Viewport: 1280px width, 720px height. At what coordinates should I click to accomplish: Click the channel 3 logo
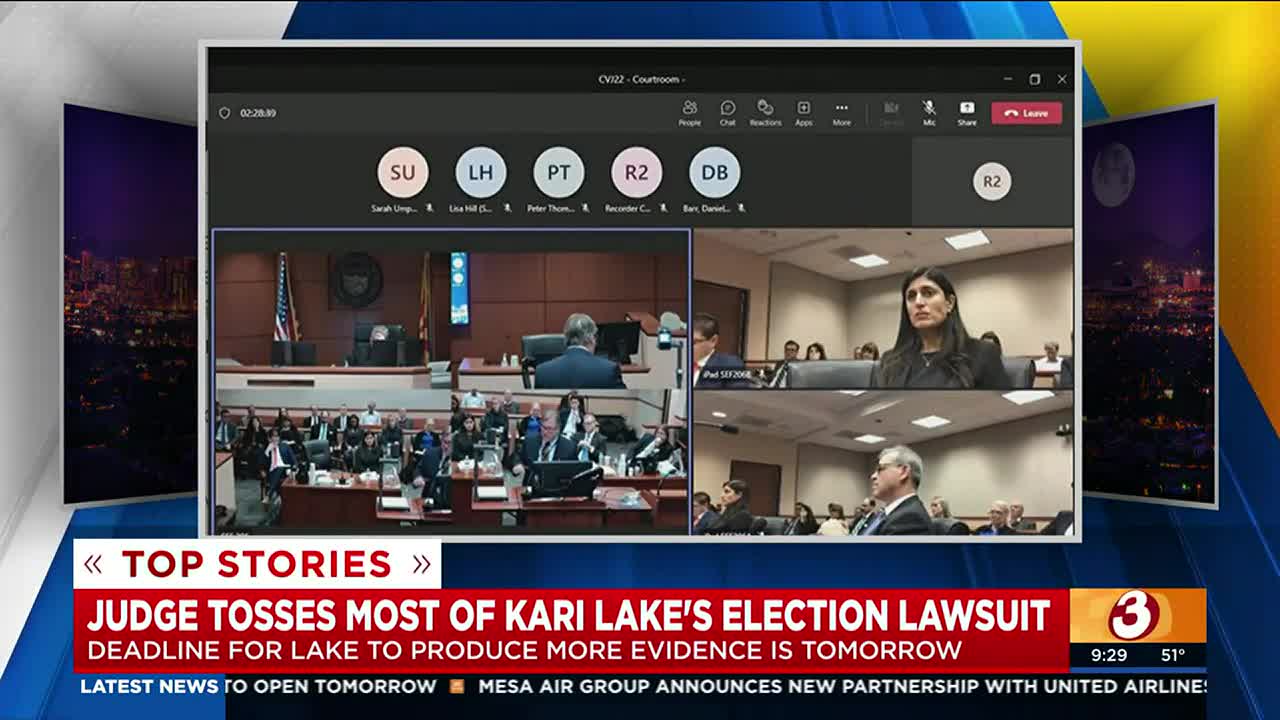click(x=1137, y=615)
